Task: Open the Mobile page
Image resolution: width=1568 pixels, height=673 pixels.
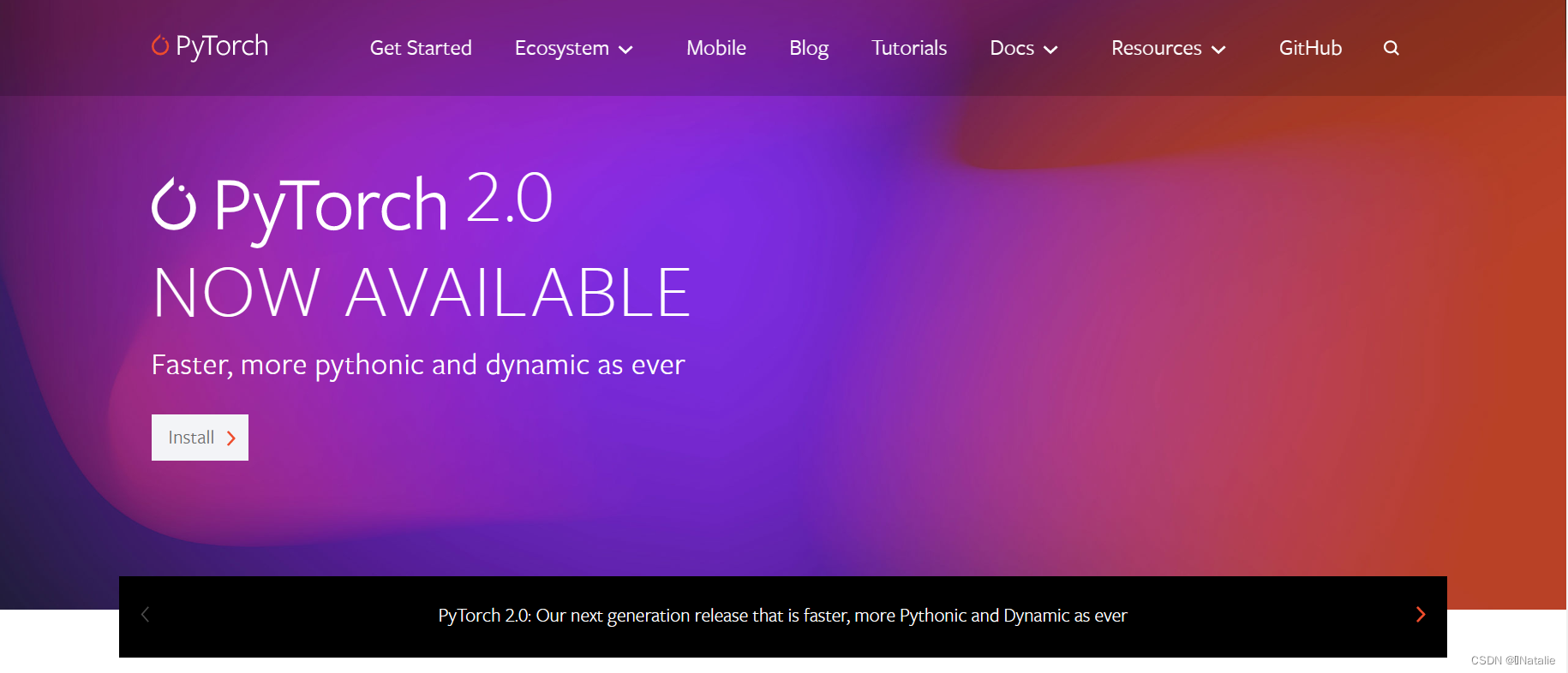Action: 716,48
